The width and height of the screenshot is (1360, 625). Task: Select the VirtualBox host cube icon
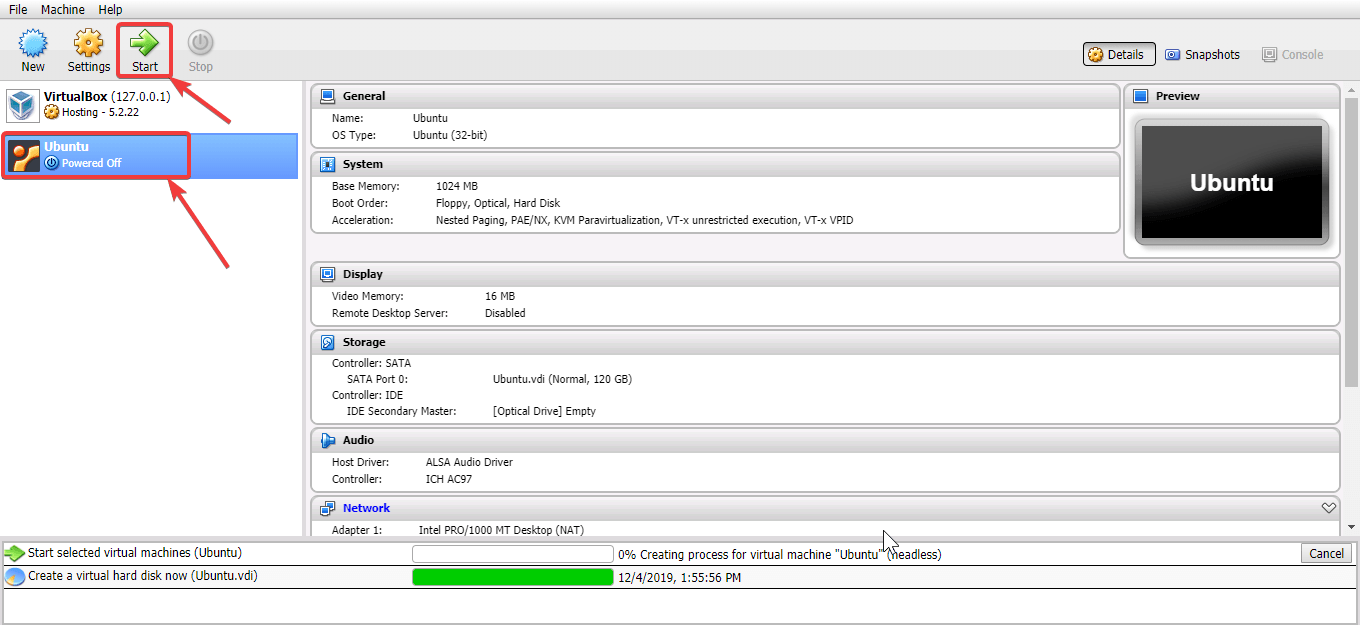[22, 105]
